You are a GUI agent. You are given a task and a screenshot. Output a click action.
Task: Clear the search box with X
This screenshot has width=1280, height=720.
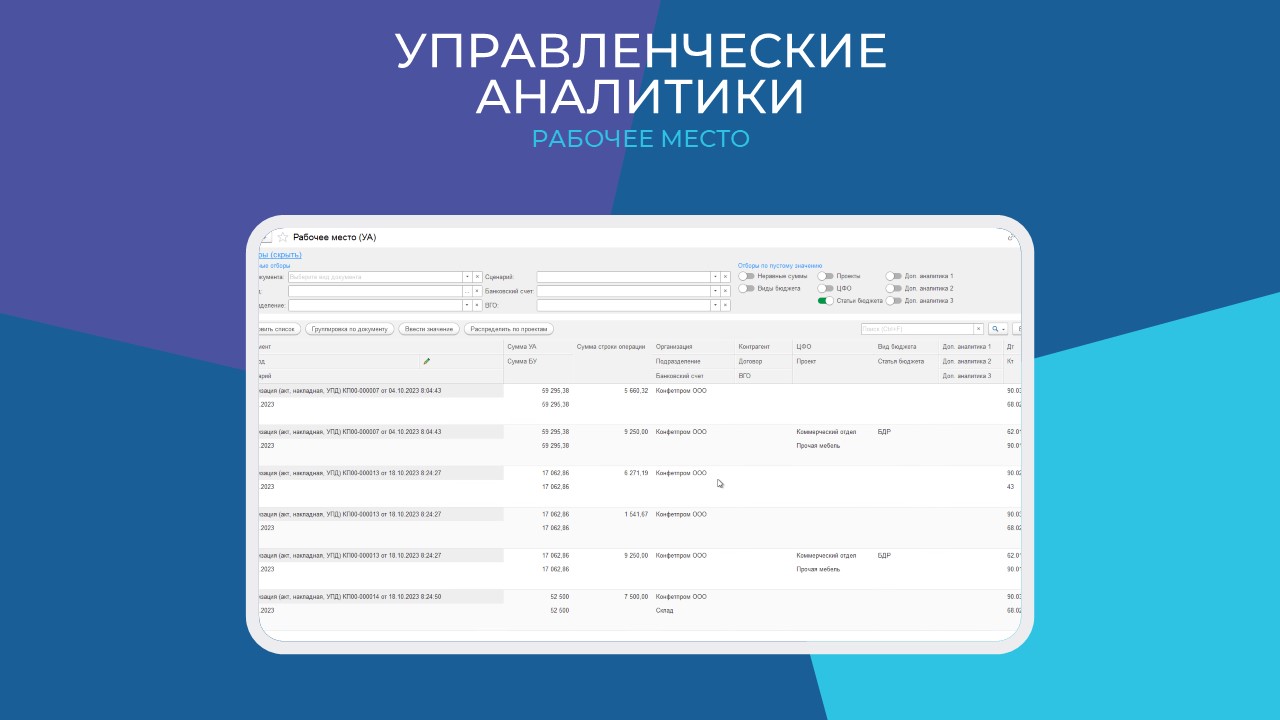(x=979, y=328)
